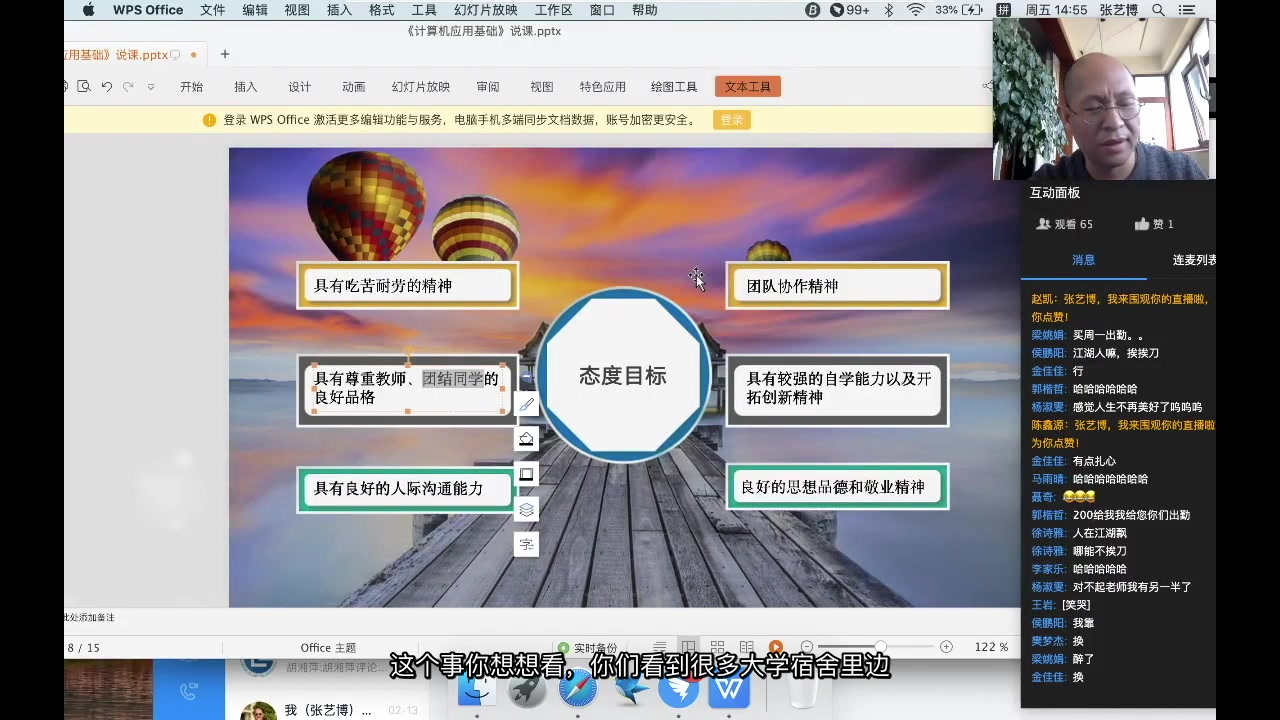The image size is (1280, 720).
Task: Open the 格式 menu in menu bar
Action: (382, 10)
